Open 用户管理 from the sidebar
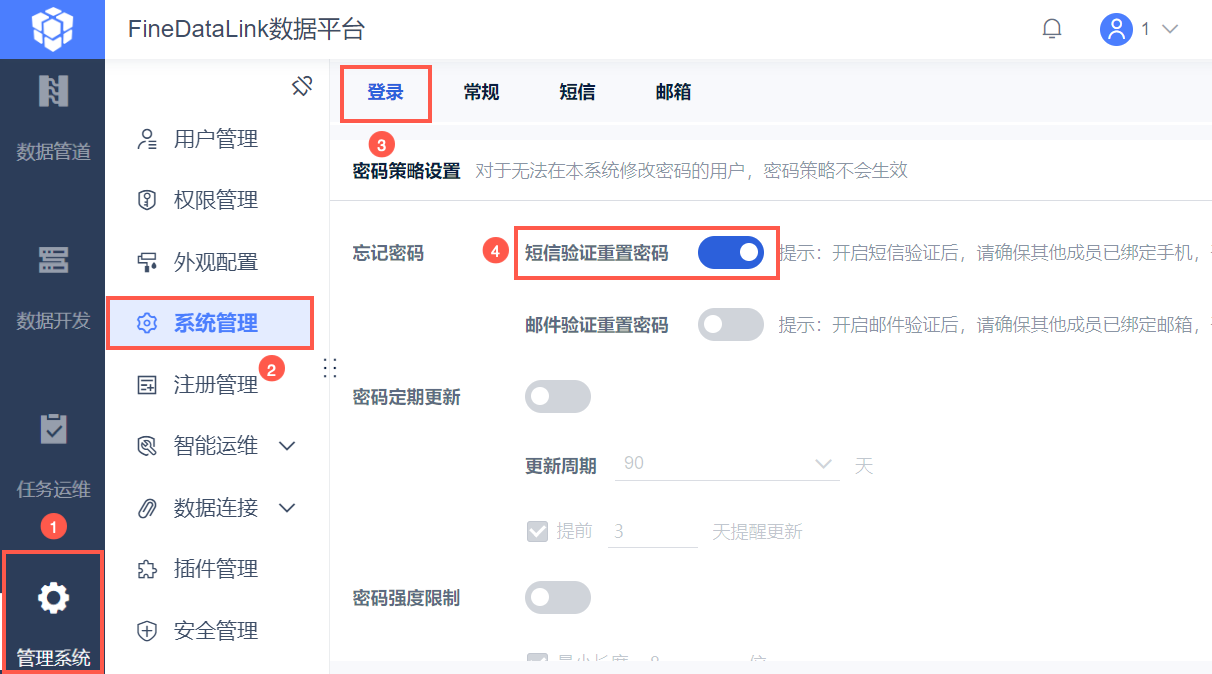1212x674 pixels. (x=215, y=139)
